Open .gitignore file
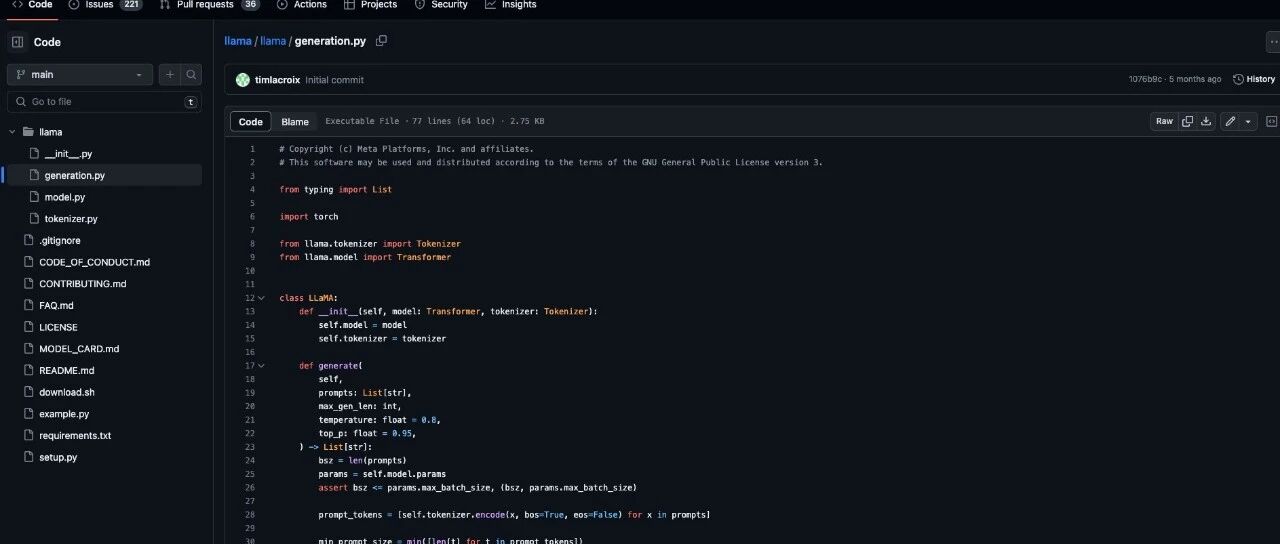This screenshot has height=544, width=1280. click(60, 241)
